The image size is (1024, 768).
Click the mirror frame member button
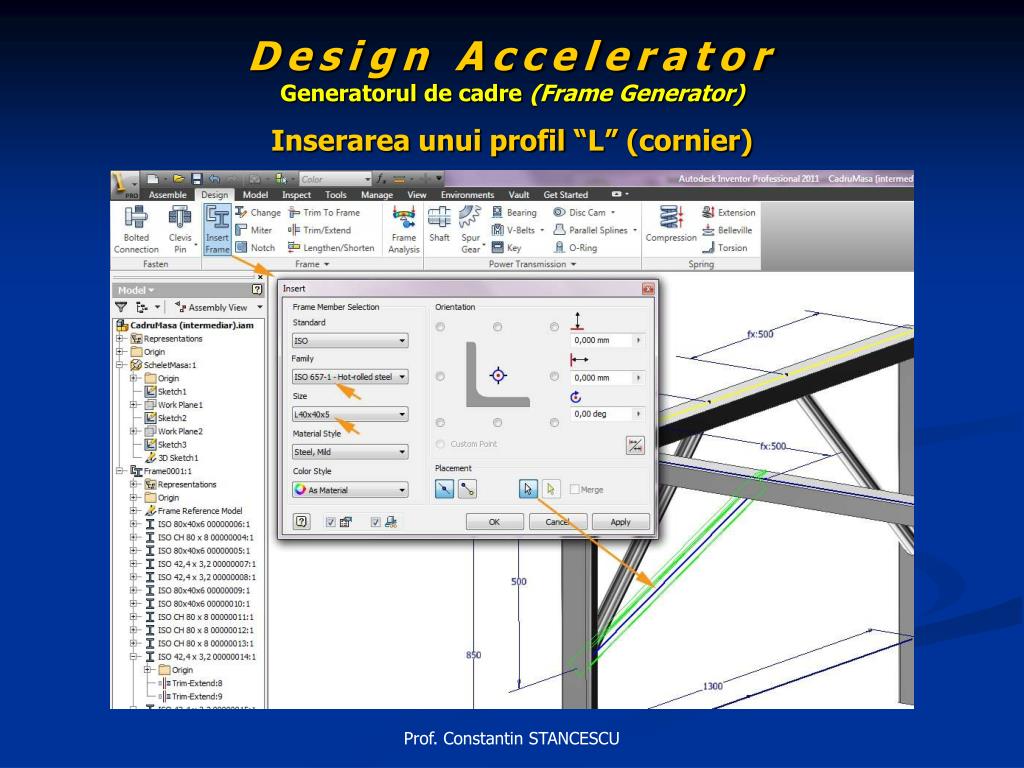635,445
